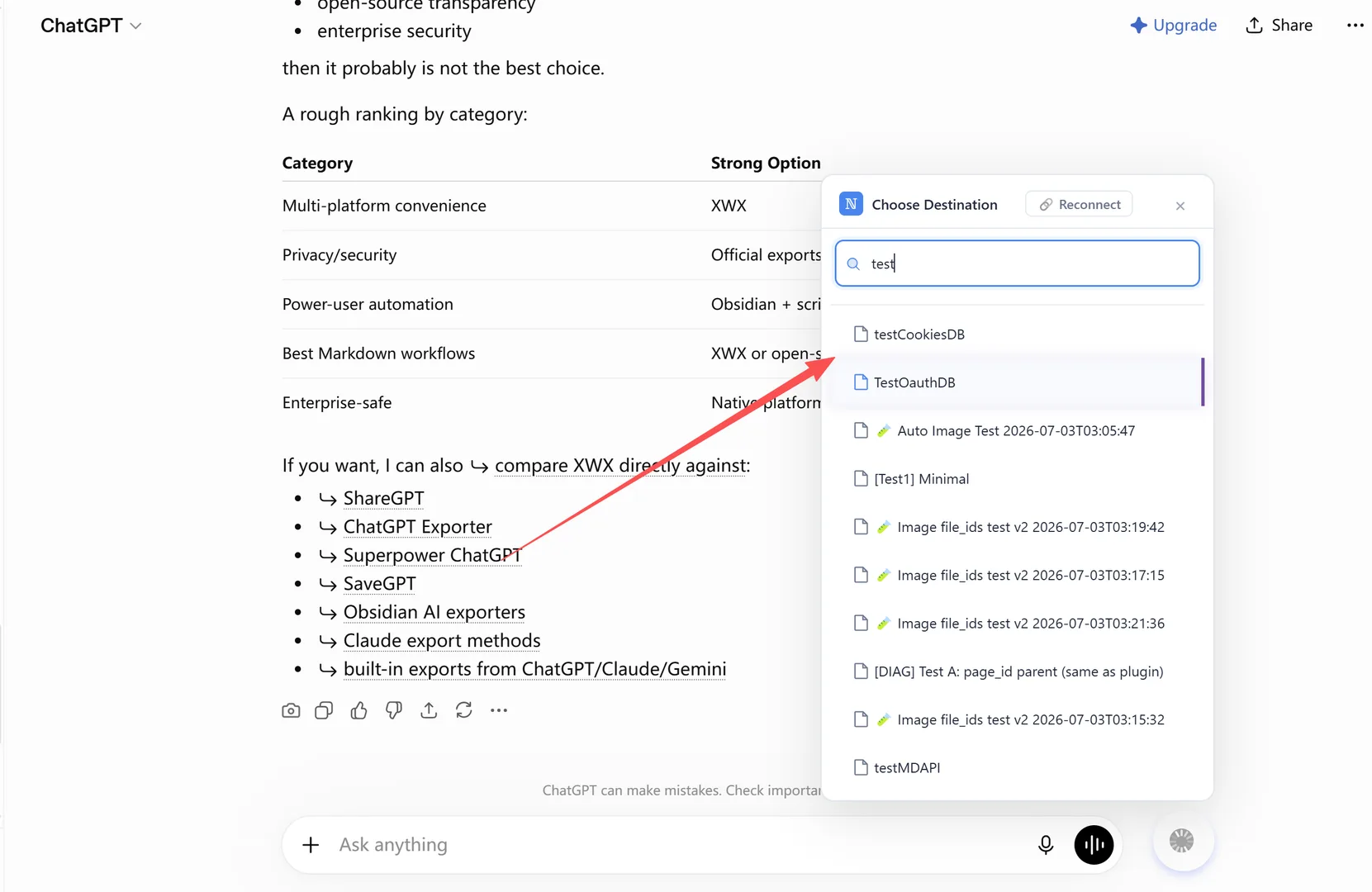Click the 'Enterprise-safe' table cell

pyautogui.click(x=337, y=403)
